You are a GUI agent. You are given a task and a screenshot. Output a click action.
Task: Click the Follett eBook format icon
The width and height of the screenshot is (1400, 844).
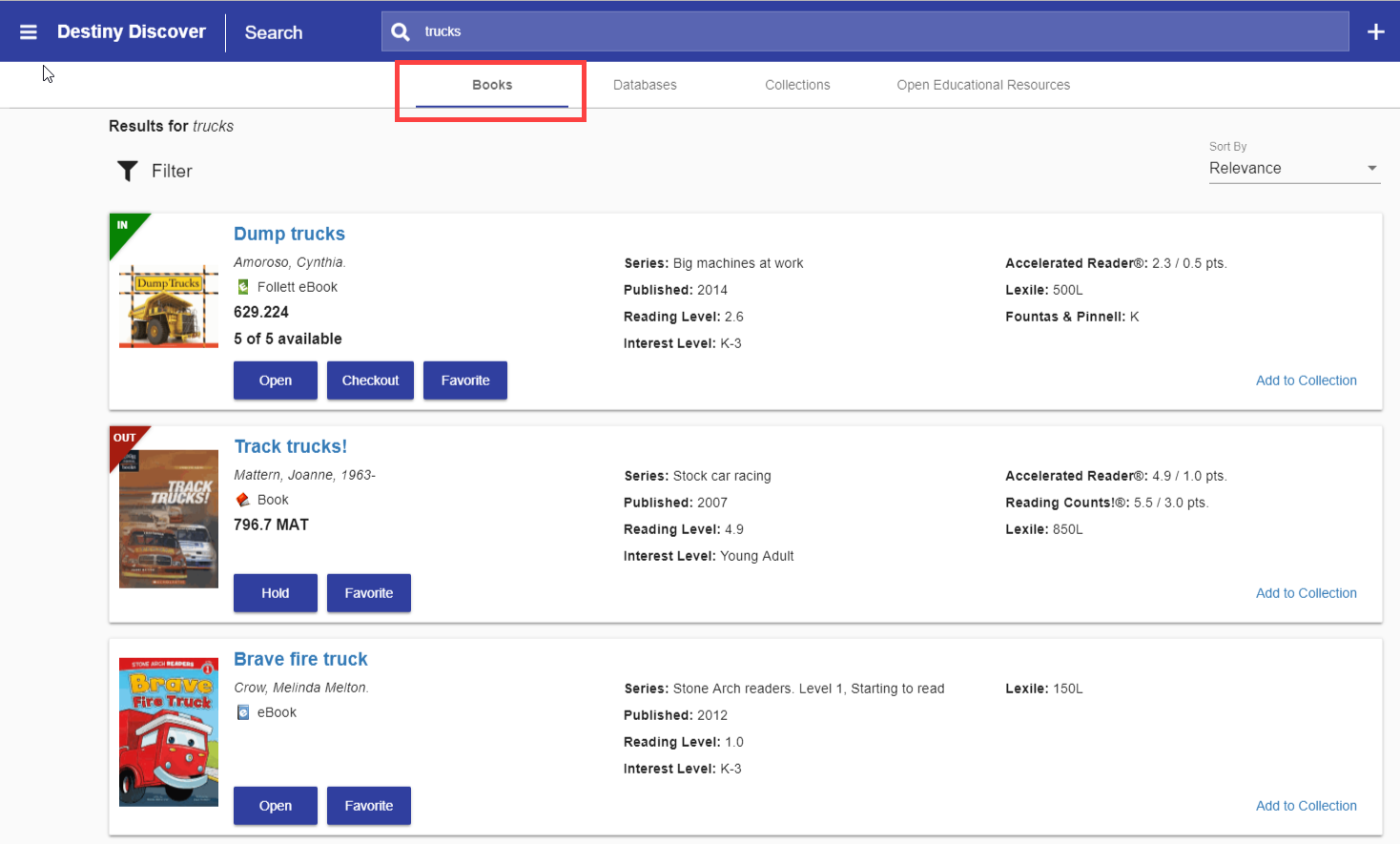243,287
